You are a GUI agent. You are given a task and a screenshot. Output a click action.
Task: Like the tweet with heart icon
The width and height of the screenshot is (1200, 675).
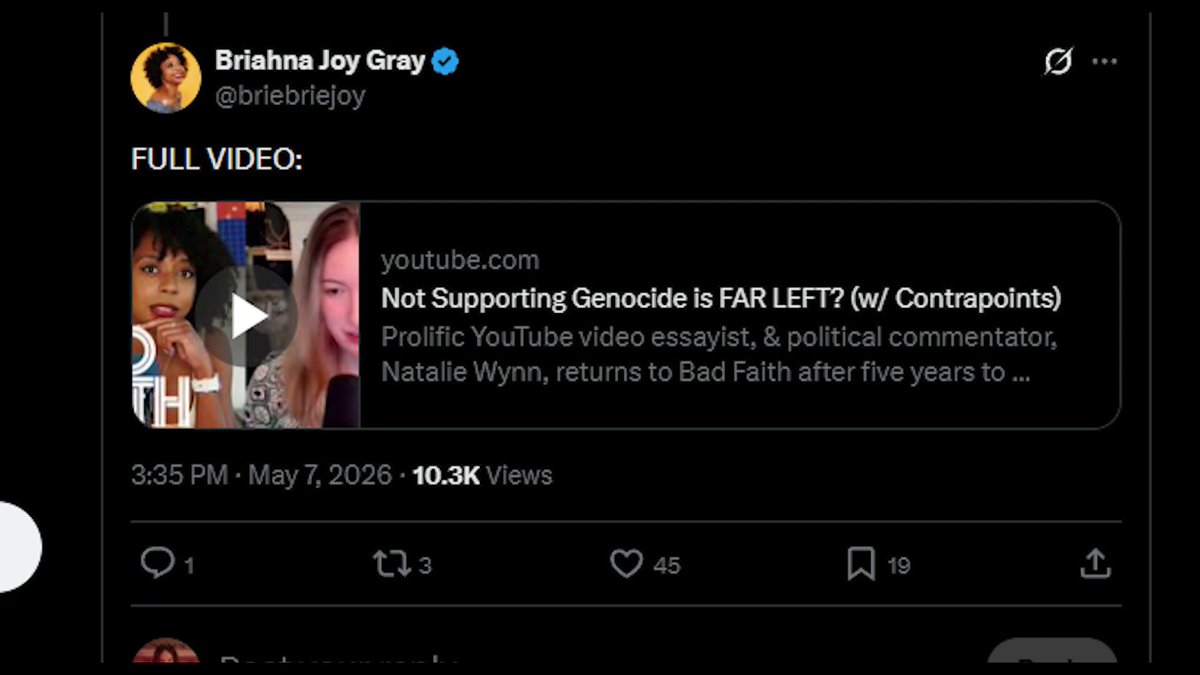[626, 564]
